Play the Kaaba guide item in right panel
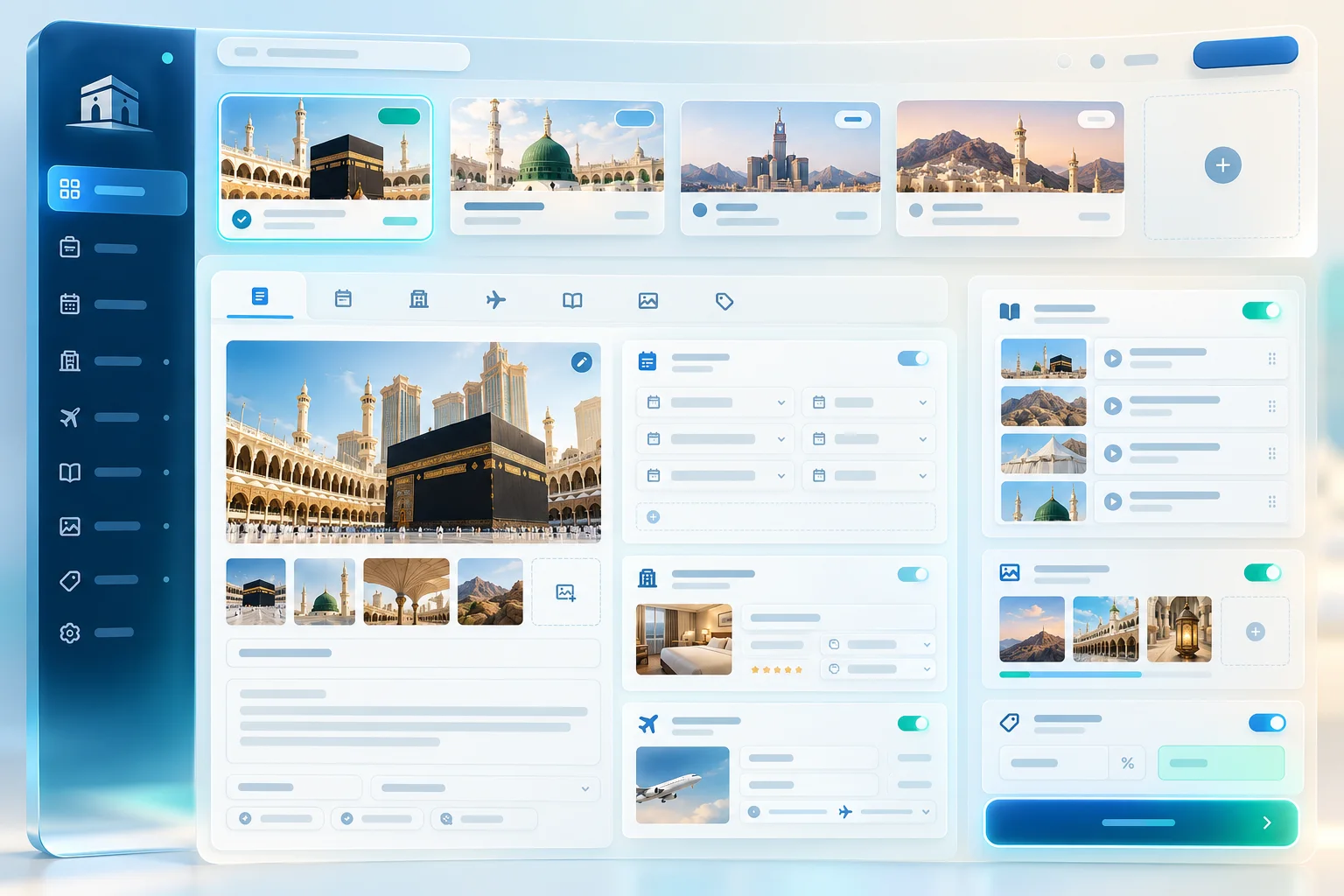Image resolution: width=1344 pixels, height=896 pixels. coord(1113,359)
